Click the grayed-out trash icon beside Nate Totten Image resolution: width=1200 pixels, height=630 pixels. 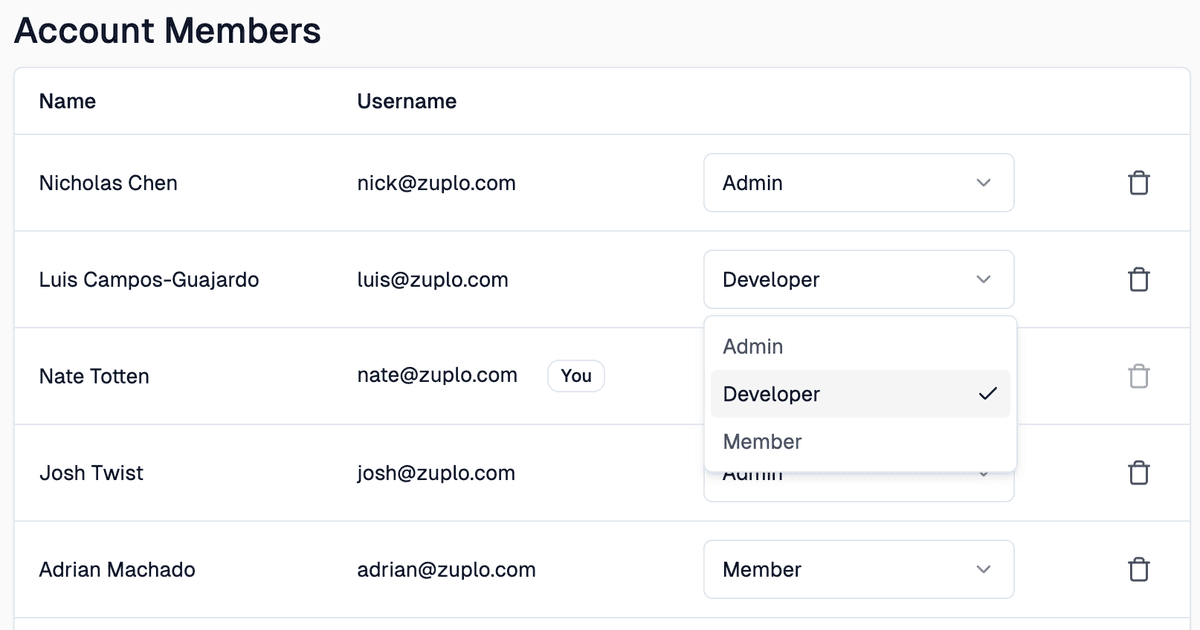1138,376
